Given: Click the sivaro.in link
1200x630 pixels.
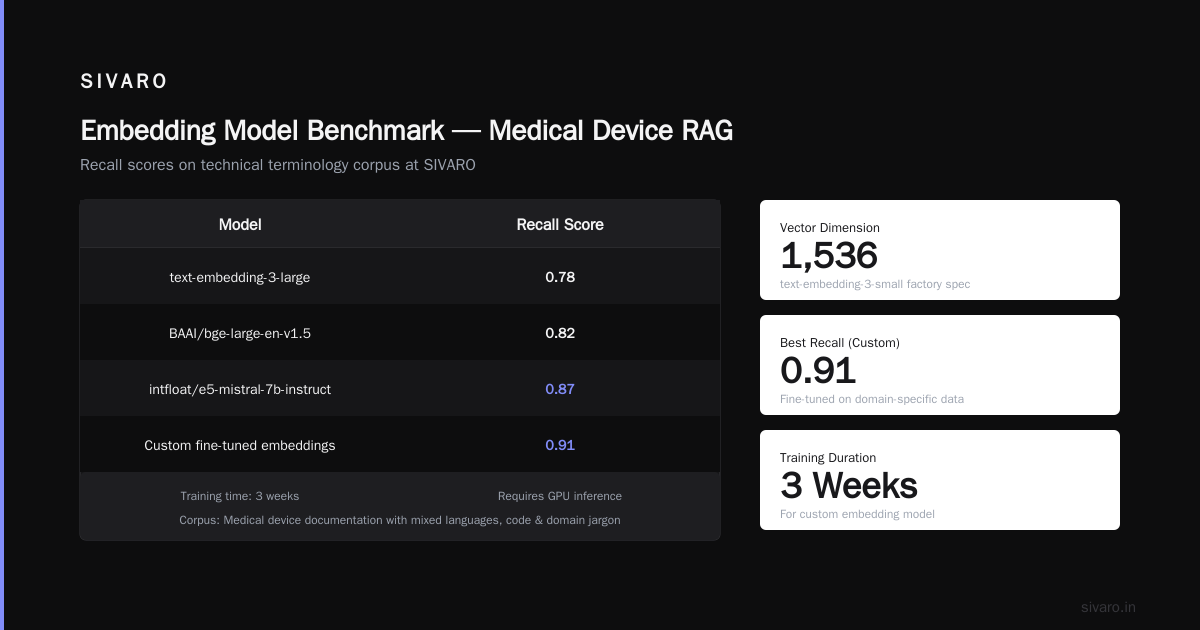Looking at the screenshot, I should click(x=1108, y=607).
